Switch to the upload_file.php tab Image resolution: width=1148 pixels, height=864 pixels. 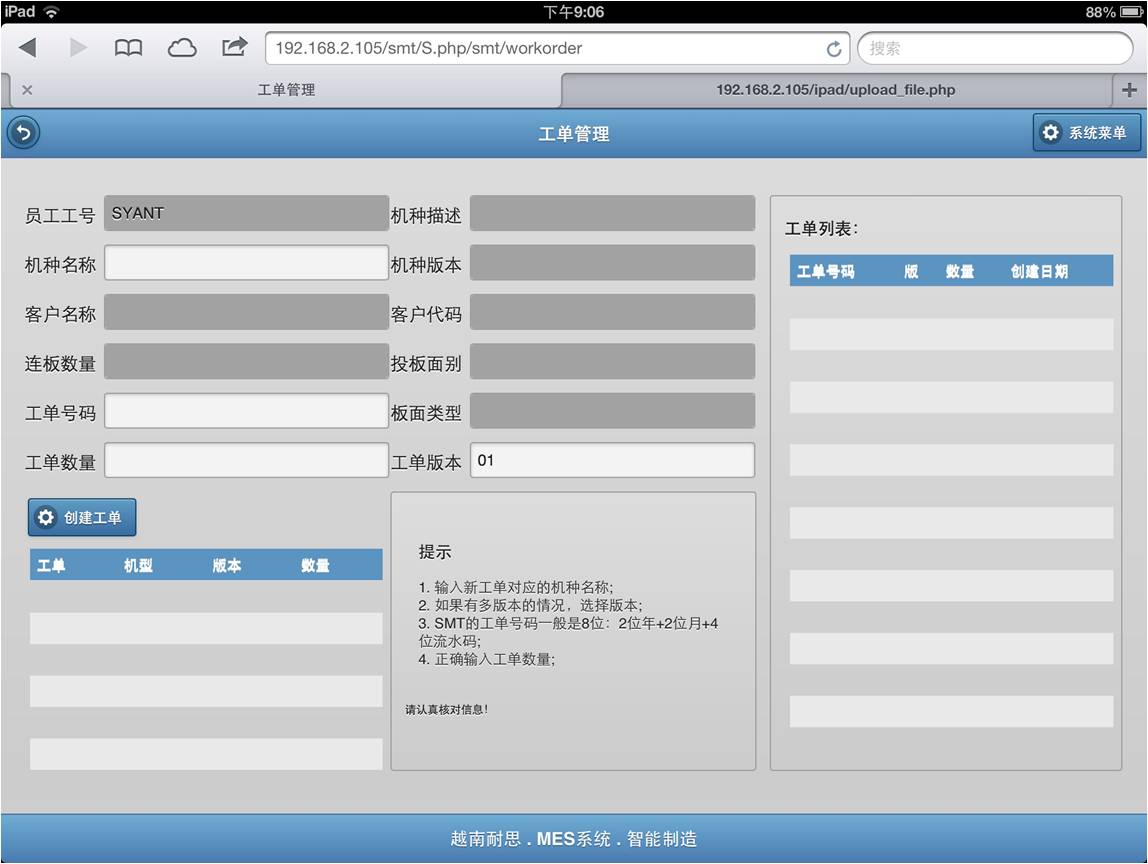click(x=835, y=90)
